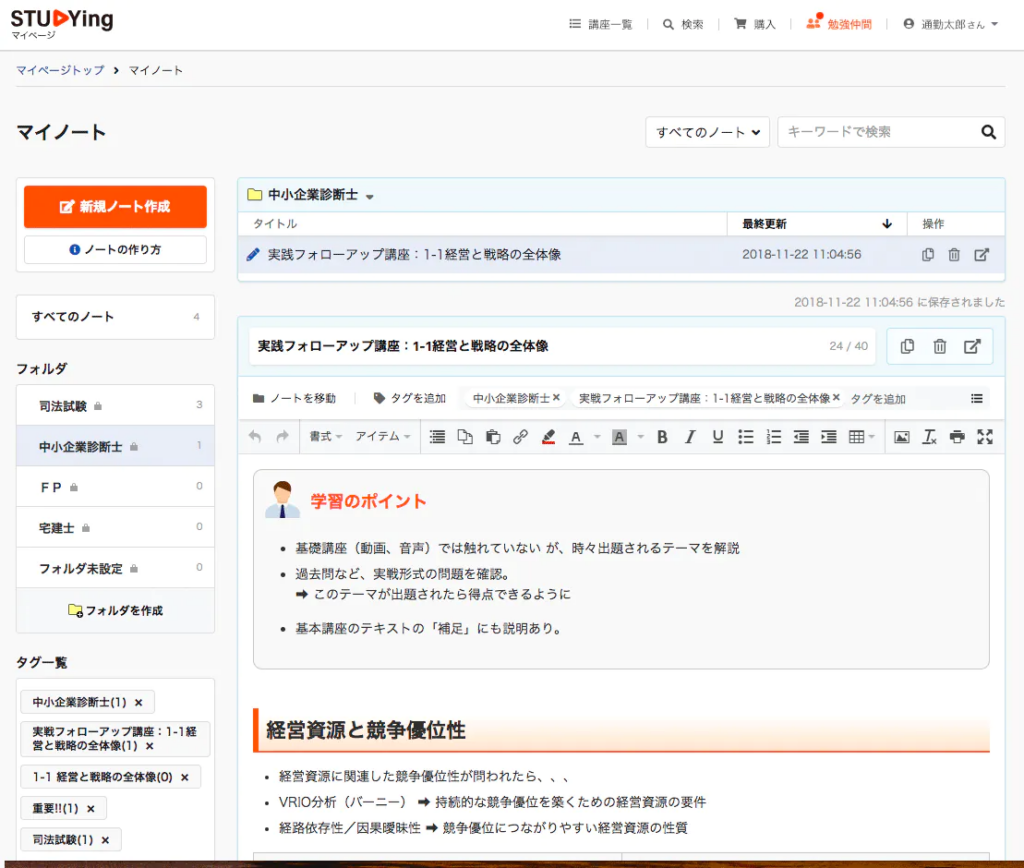
Task: Toggle bold formatting in editor toolbar
Action: coord(662,437)
